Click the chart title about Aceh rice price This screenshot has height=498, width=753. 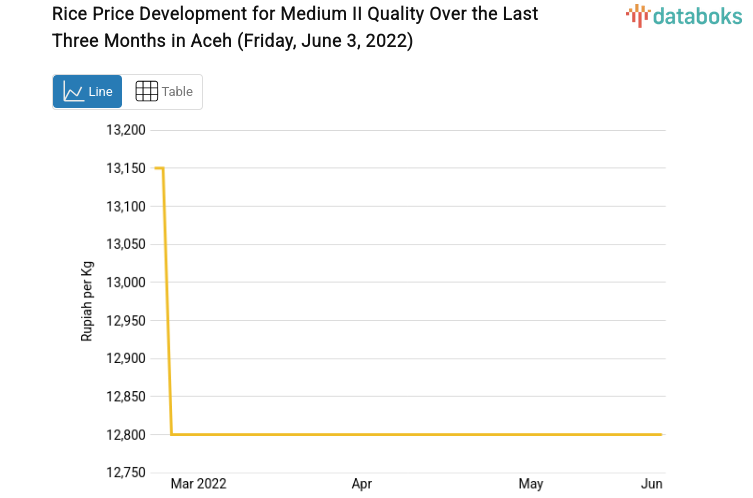point(295,28)
